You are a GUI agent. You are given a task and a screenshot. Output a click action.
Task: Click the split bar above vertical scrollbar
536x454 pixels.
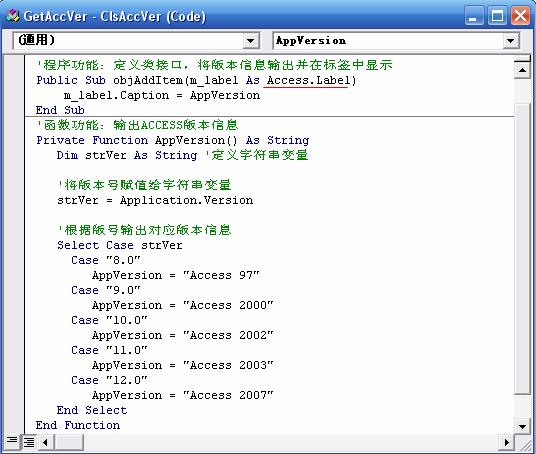tap(522, 59)
